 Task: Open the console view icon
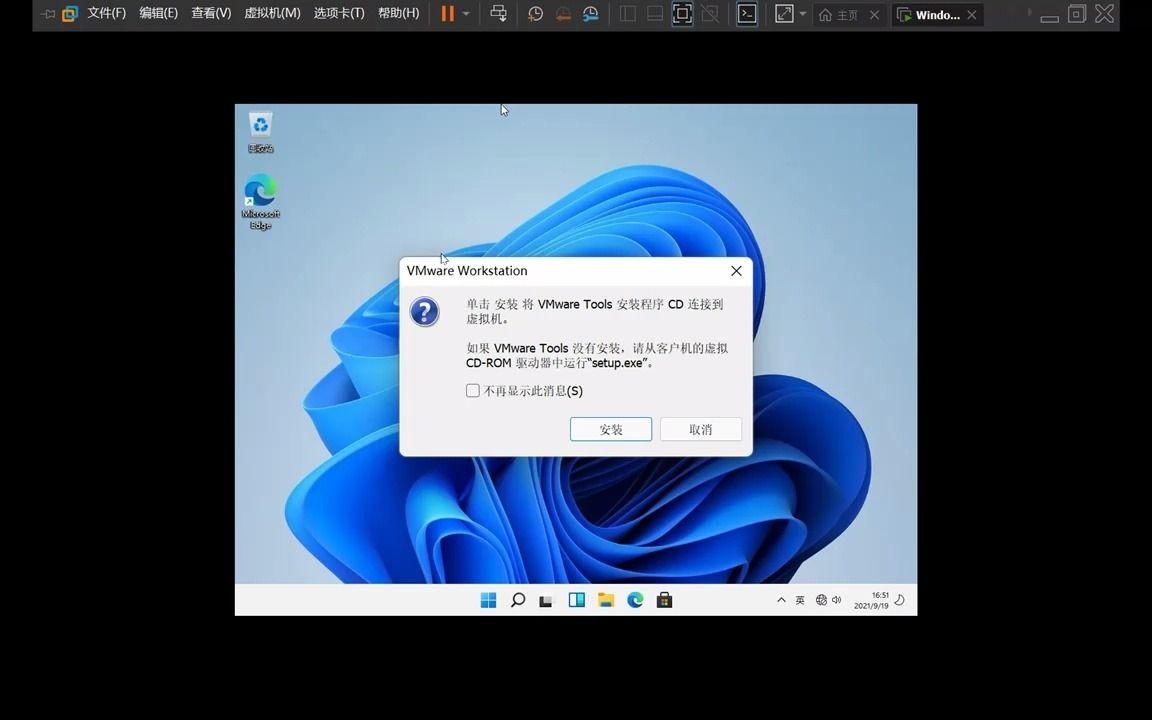coord(747,14)
